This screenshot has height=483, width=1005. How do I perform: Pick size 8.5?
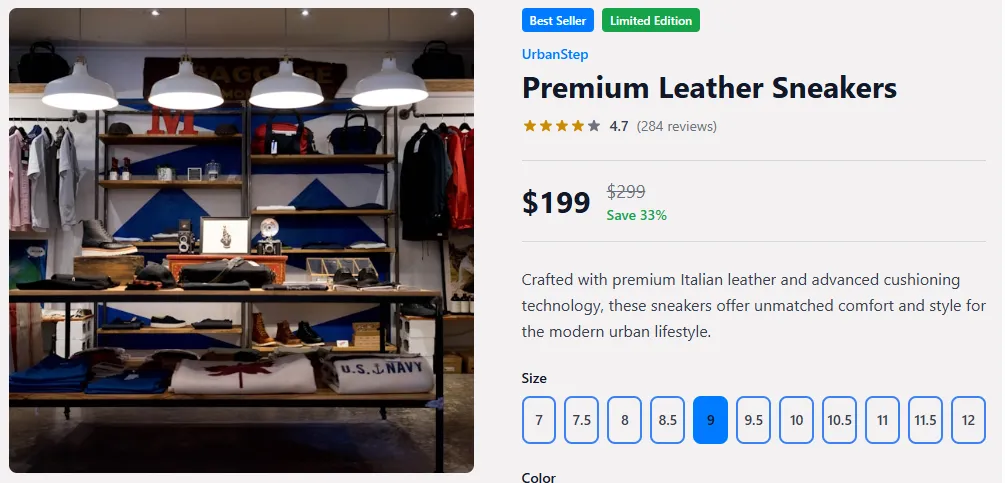667,420
